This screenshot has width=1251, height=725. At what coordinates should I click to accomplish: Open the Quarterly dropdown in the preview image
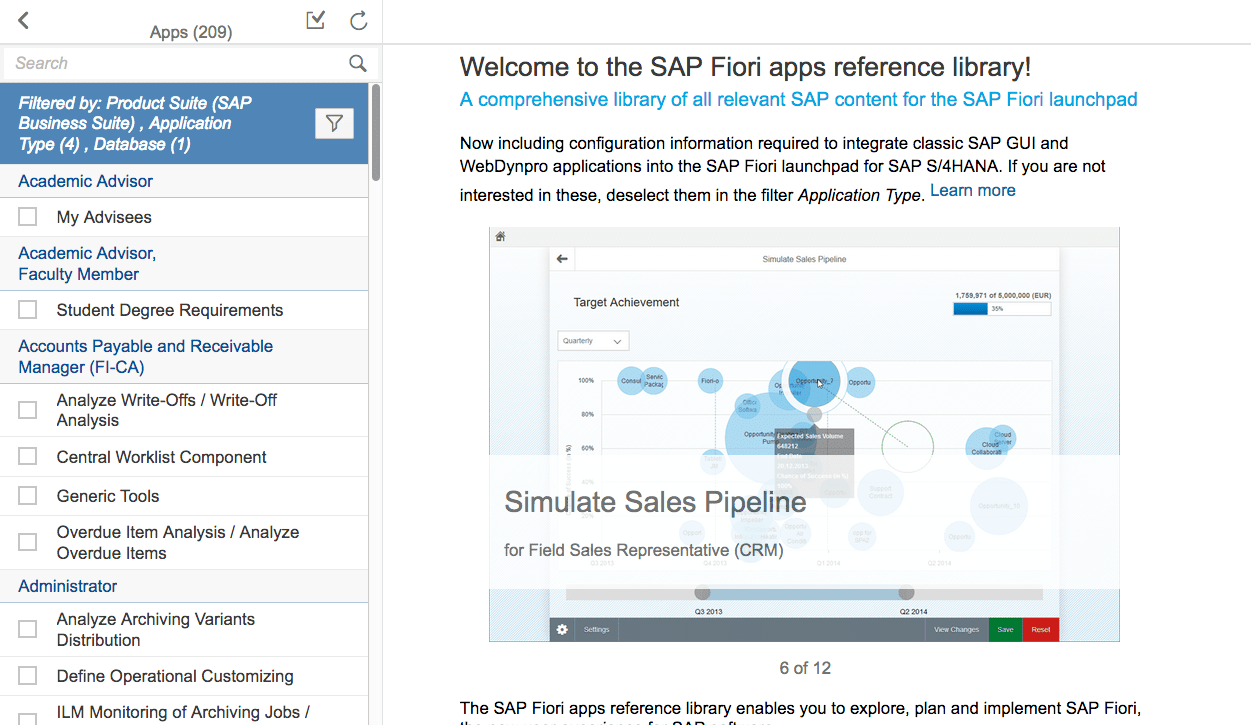593,341
